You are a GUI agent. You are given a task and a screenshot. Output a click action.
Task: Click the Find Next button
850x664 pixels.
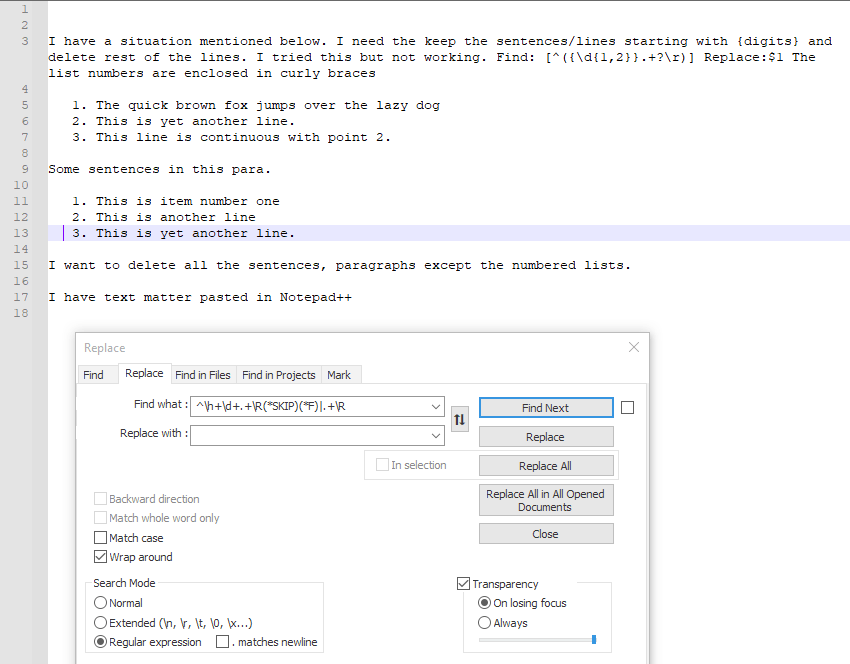click(x=546, y=407)
